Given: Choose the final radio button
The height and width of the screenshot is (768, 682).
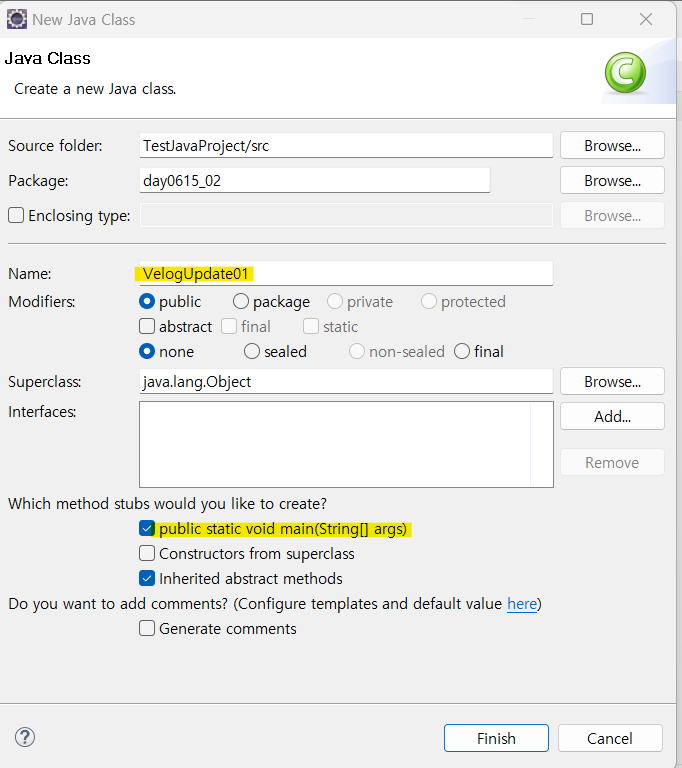Looking at the screenshot, I should click(462, 351).
